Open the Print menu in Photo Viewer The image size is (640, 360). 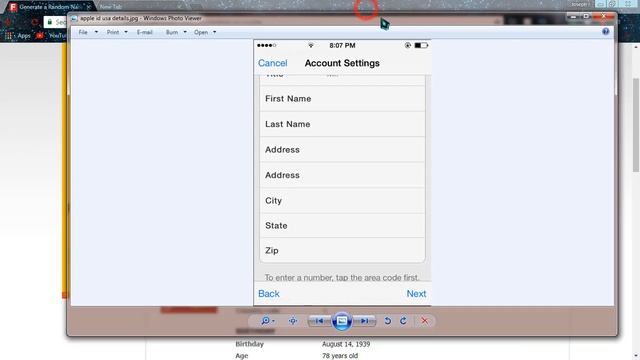(x=113, y=32)
